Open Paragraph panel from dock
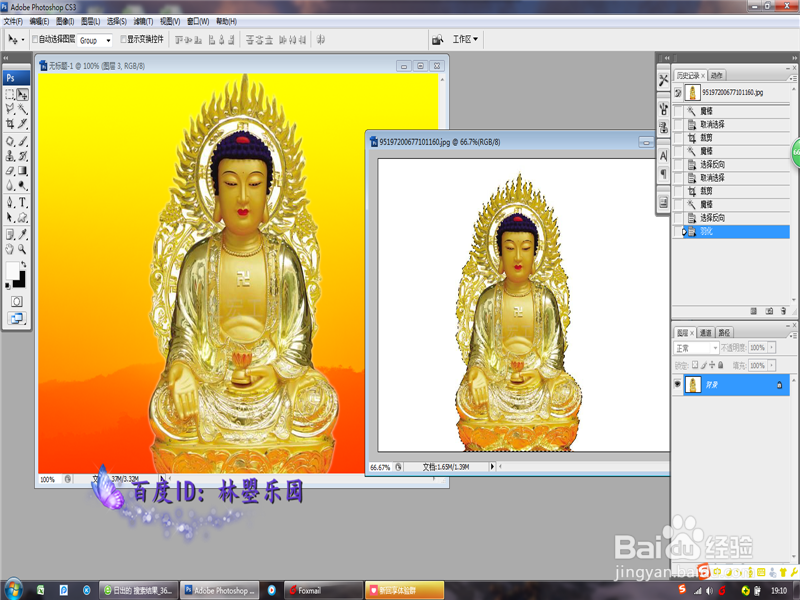 [x=663, y=174]
